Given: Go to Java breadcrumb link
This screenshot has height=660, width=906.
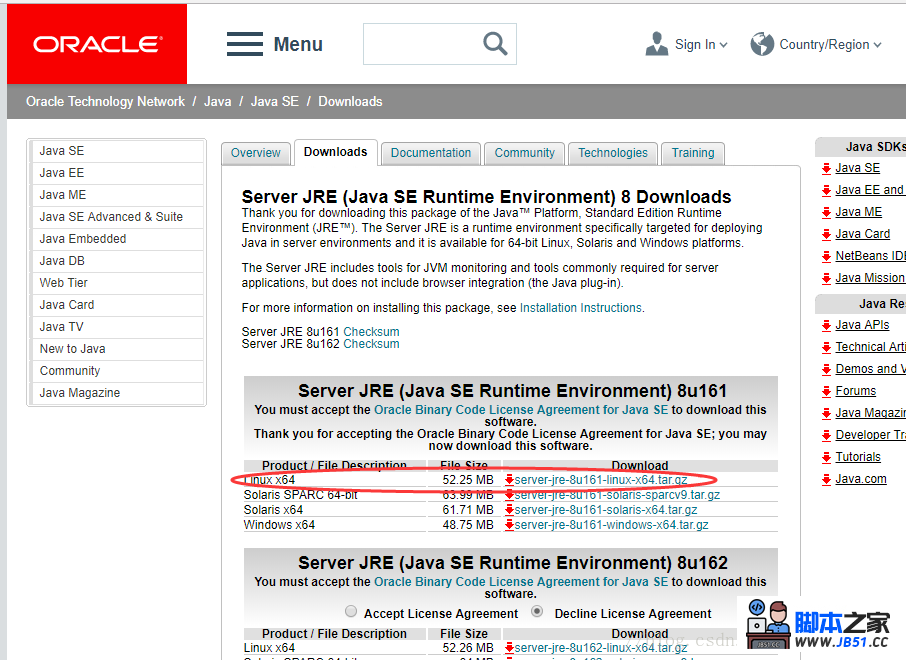Looking at the screenshot, I should click(217, 102).
